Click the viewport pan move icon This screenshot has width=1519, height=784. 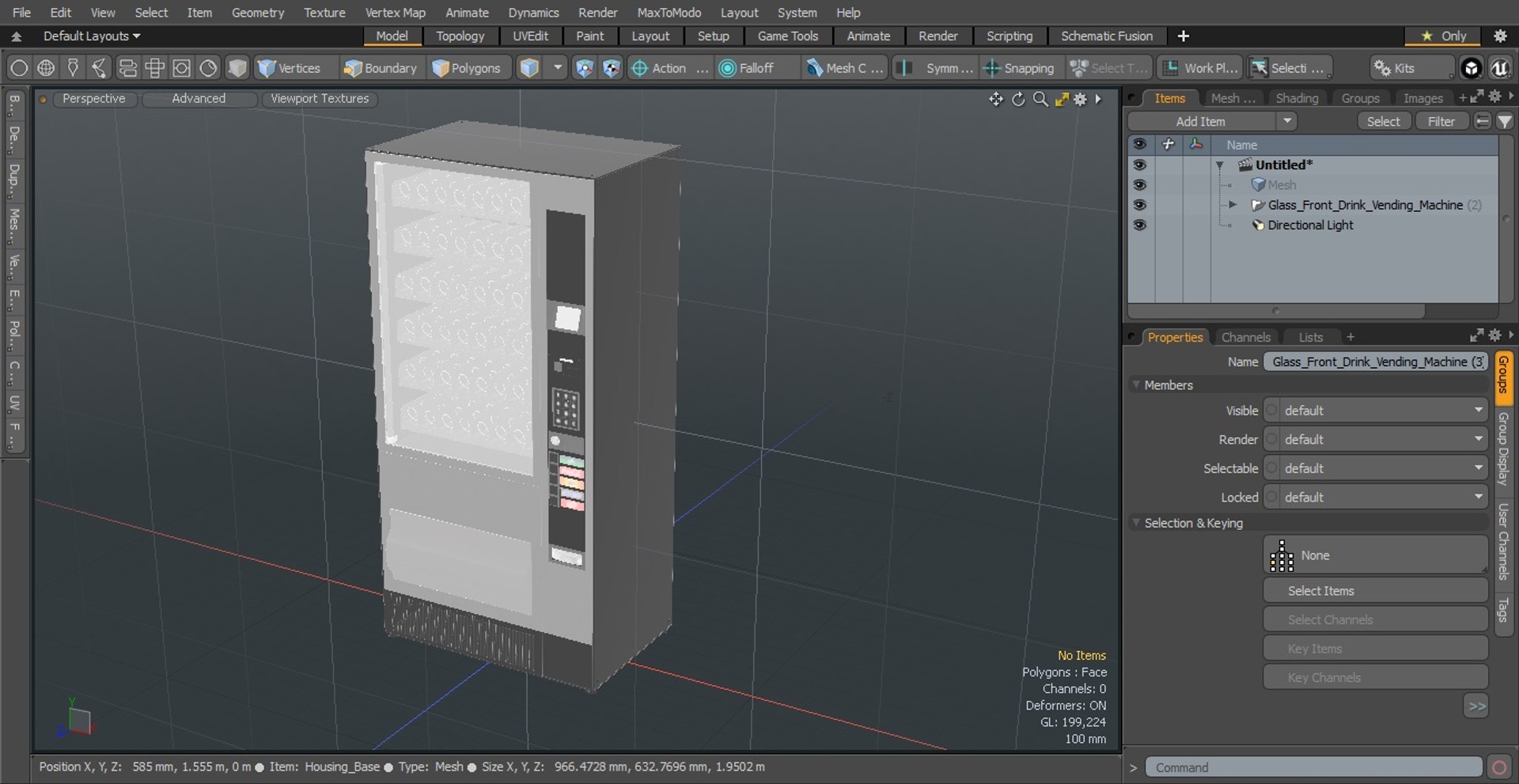point(996,99)
